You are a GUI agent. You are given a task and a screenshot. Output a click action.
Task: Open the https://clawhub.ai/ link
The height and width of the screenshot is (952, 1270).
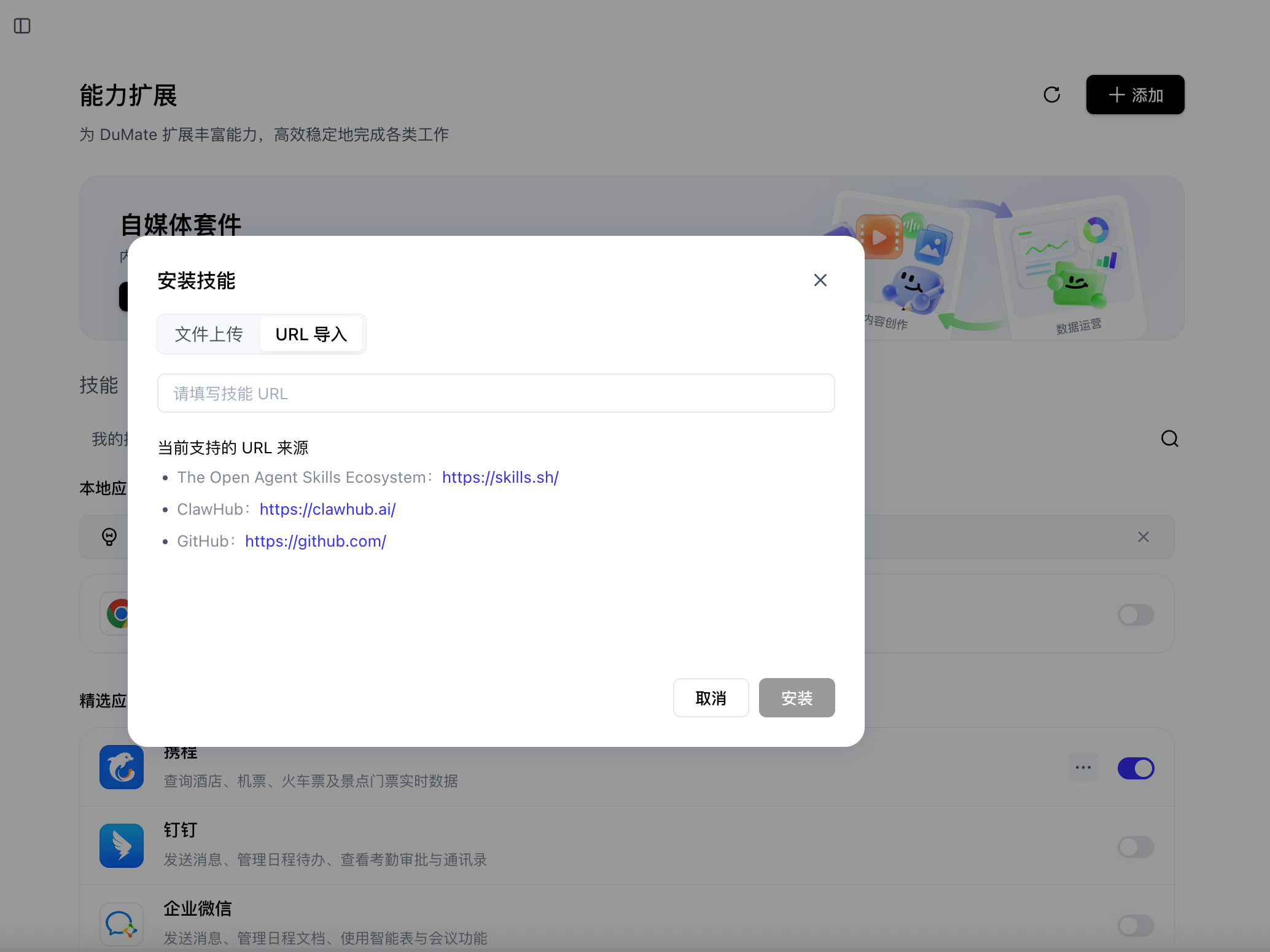(327, 509)
